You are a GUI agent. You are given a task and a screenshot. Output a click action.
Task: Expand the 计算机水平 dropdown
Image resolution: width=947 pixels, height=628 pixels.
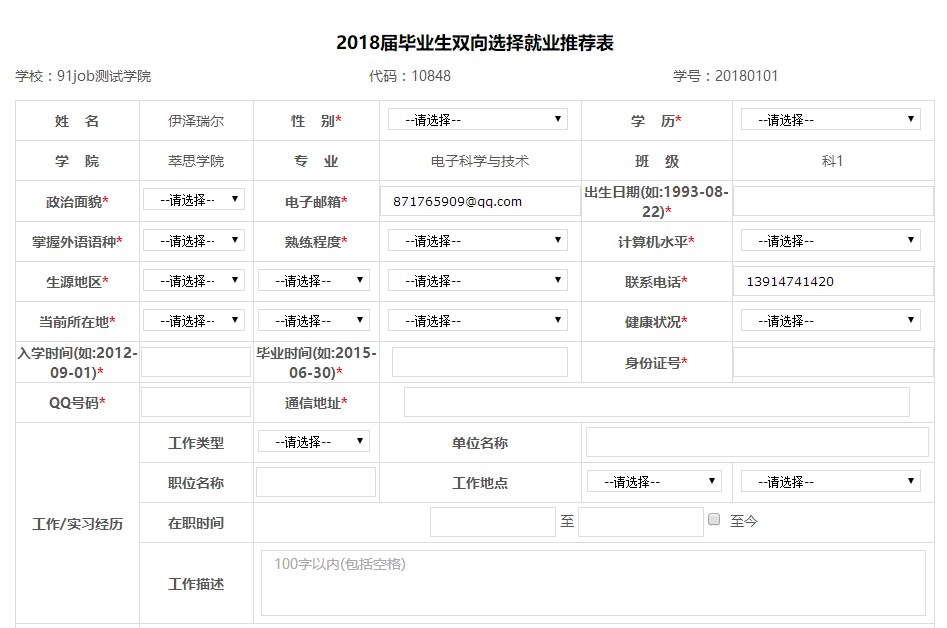(x=830, y=241)
